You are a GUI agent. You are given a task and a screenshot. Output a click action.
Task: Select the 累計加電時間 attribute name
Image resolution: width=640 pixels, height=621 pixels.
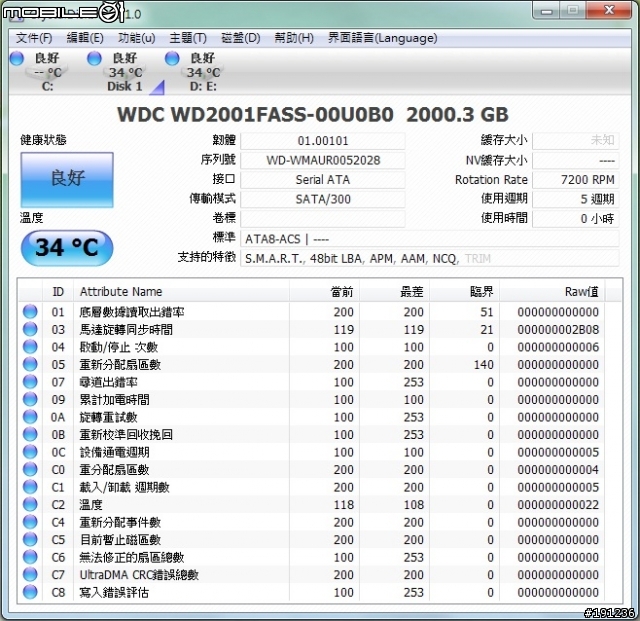coord(115,400)
